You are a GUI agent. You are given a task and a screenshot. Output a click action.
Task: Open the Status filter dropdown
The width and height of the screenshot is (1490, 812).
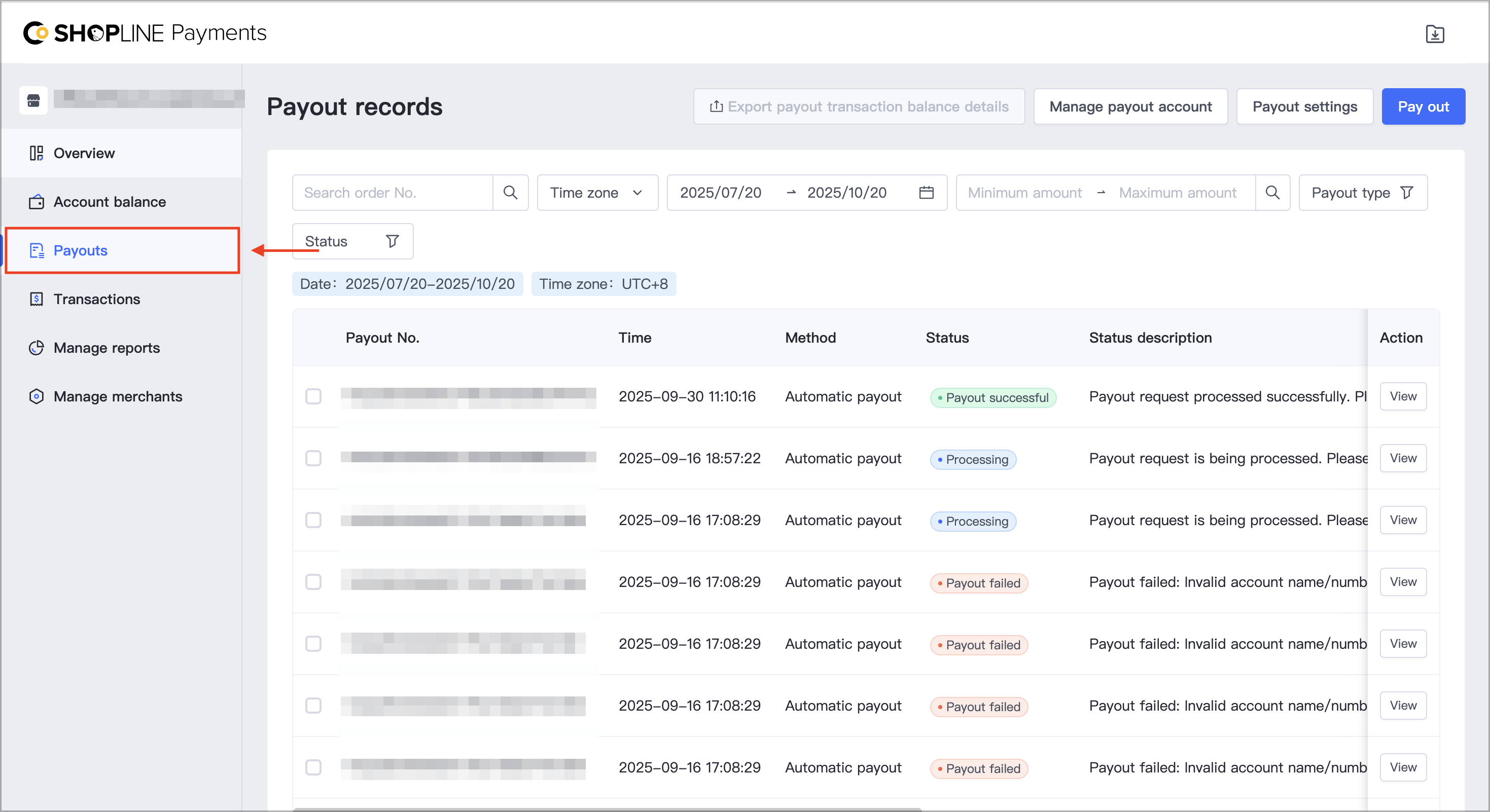[352, 241]
